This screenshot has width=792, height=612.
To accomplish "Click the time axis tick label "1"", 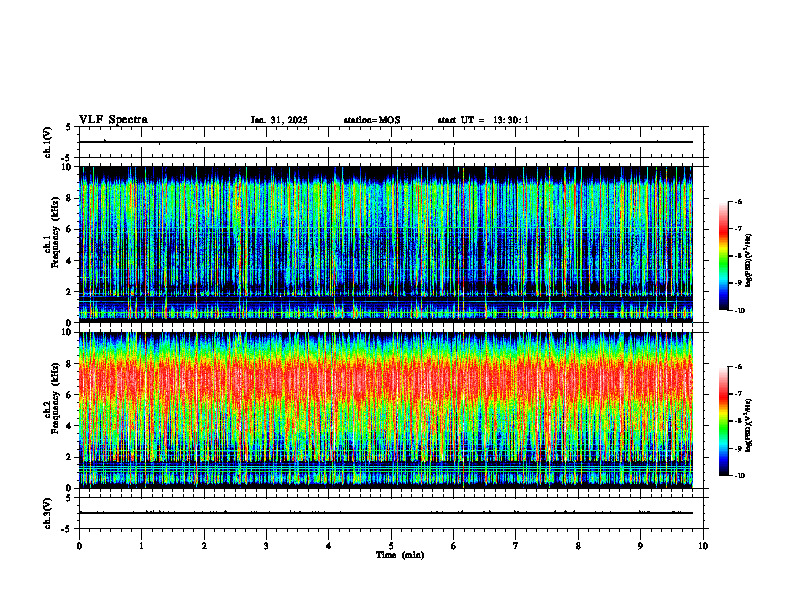I will (x=141, y=546).
